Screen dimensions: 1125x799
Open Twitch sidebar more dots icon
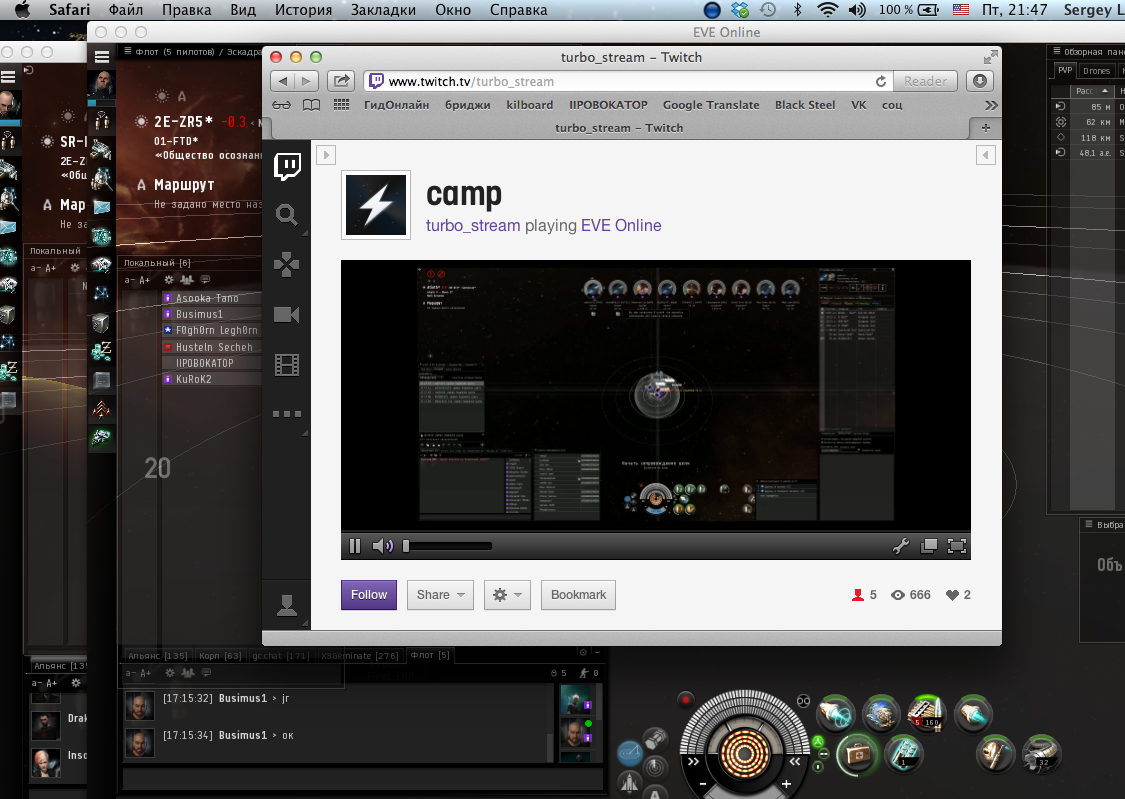(x=287, y=414)
